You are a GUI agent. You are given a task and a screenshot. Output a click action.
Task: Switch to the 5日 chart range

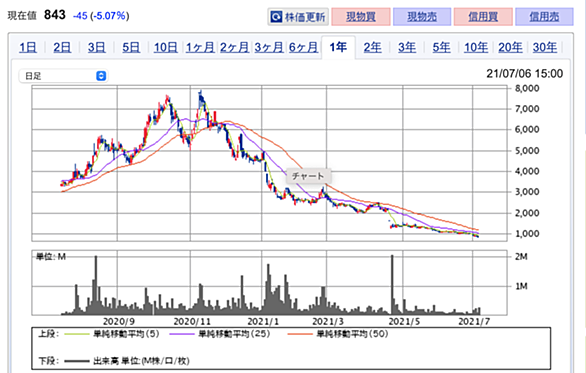coord(131,47)
